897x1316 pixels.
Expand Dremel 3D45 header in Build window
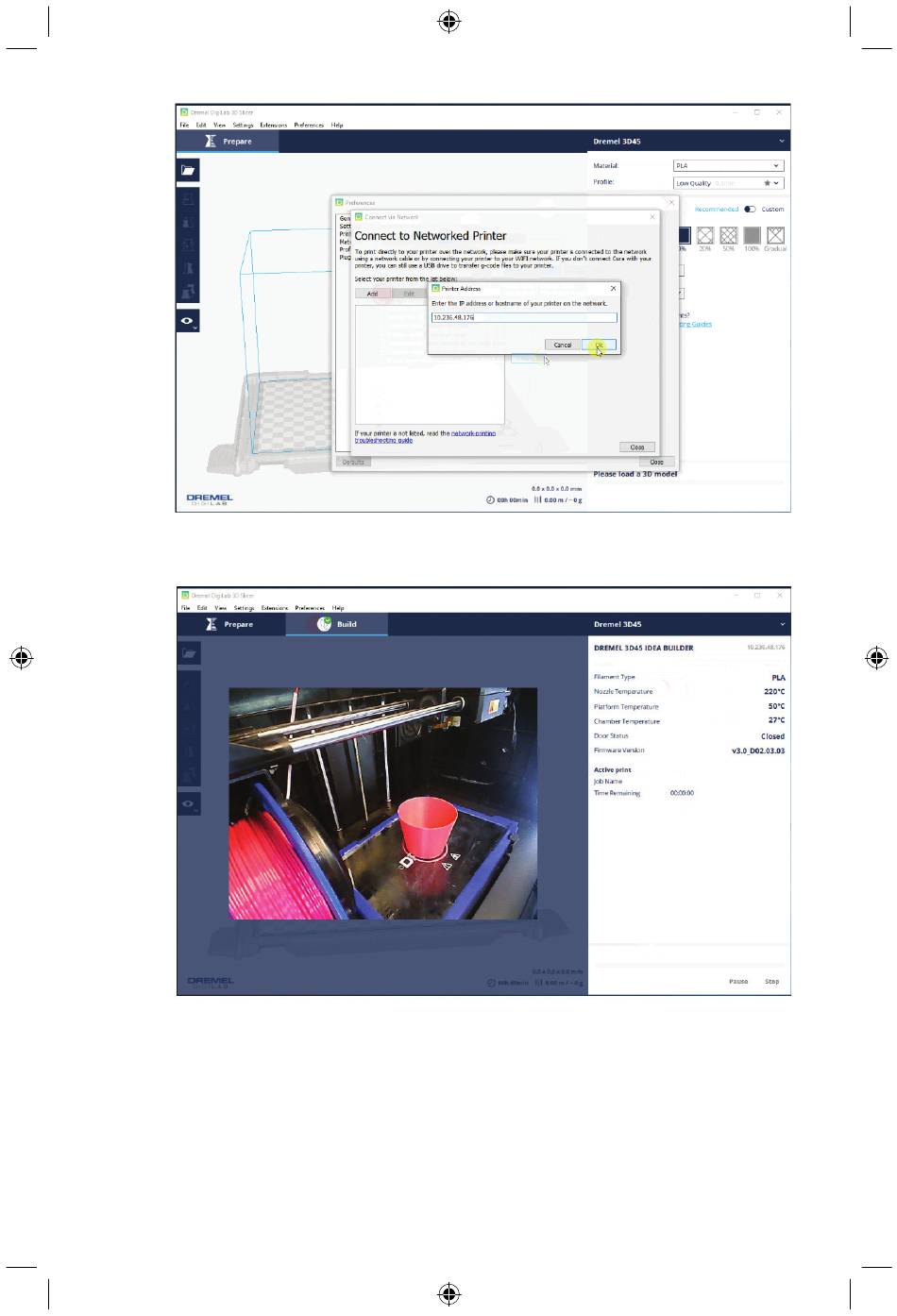[x=782, y=624]
